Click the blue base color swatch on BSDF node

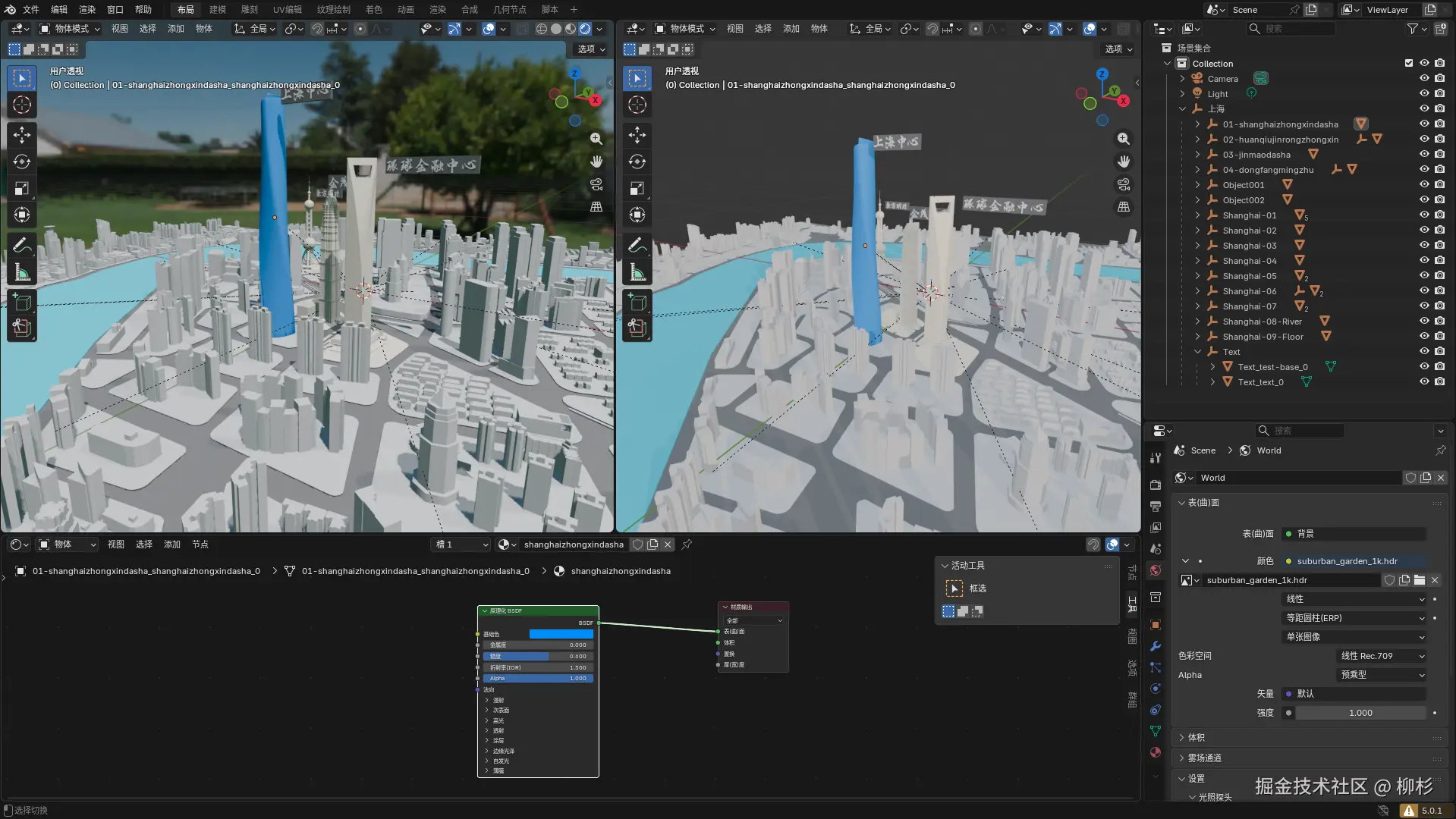point(561,634)
